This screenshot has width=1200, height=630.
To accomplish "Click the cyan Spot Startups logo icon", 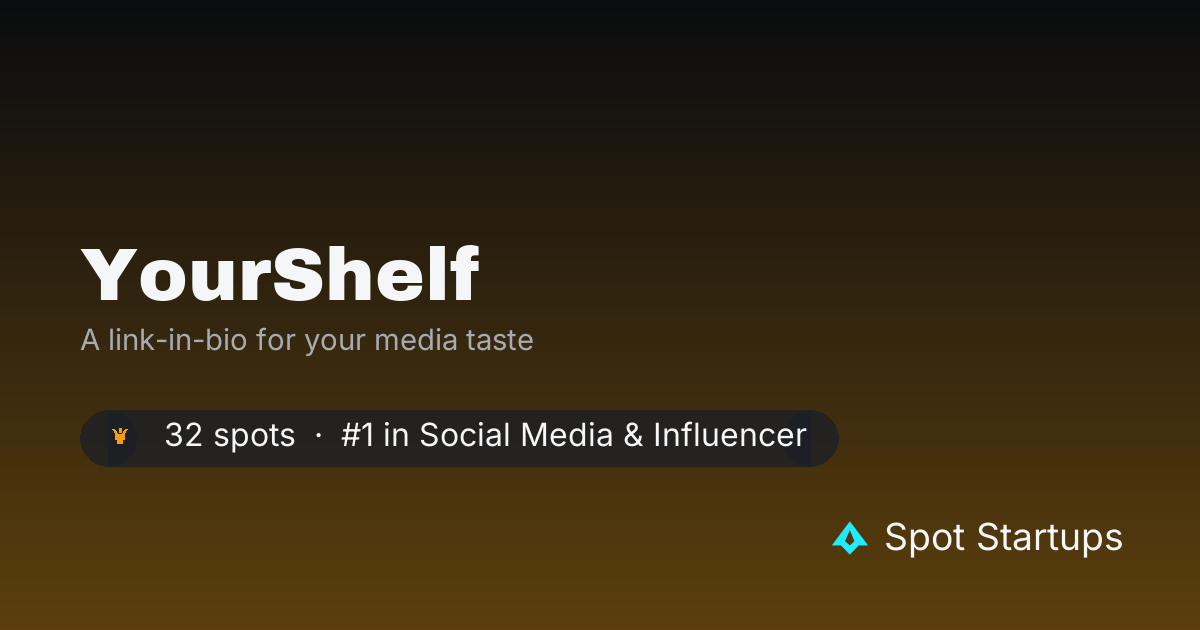I will click(x=850, y=538).
